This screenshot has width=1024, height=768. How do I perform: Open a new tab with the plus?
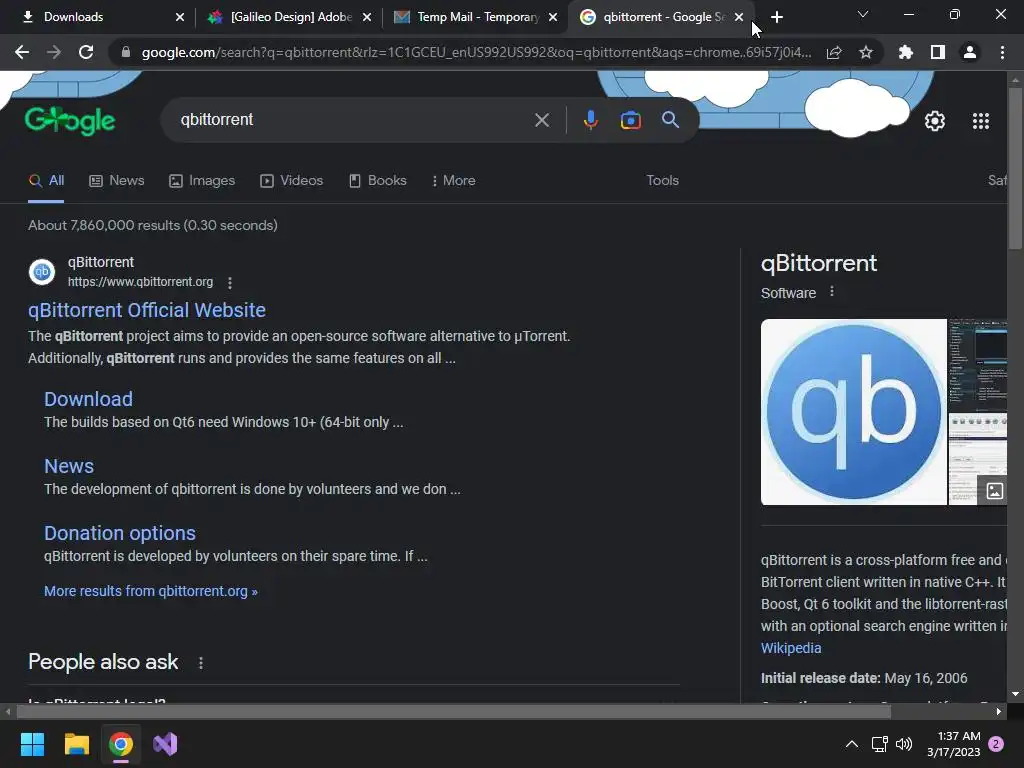776,17
